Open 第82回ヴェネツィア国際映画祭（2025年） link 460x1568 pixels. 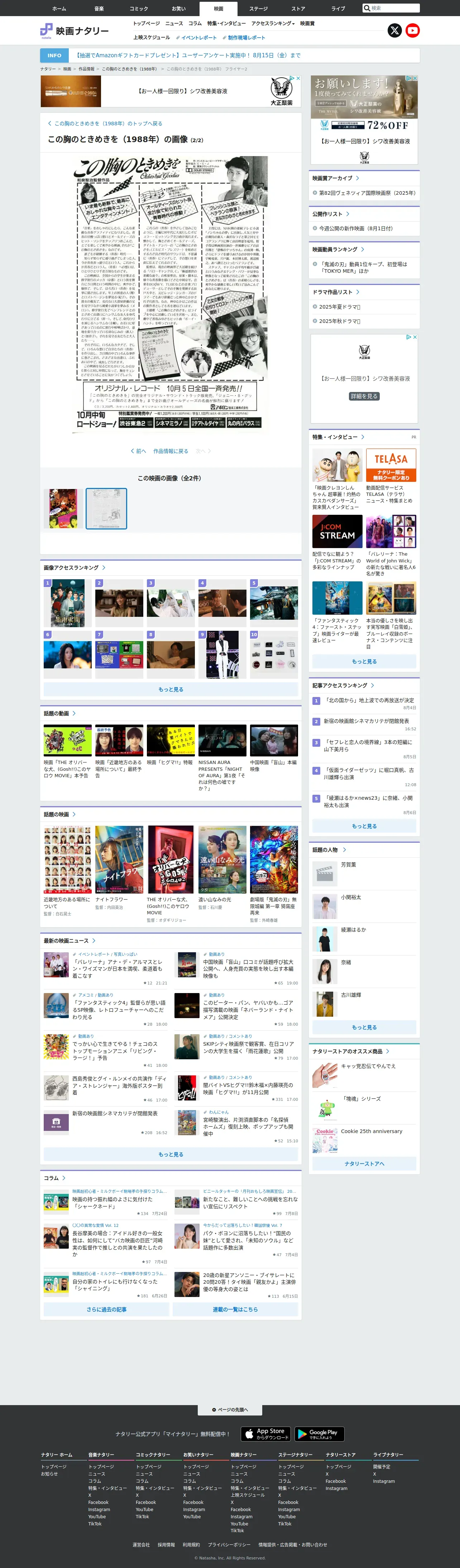(367, 193)
